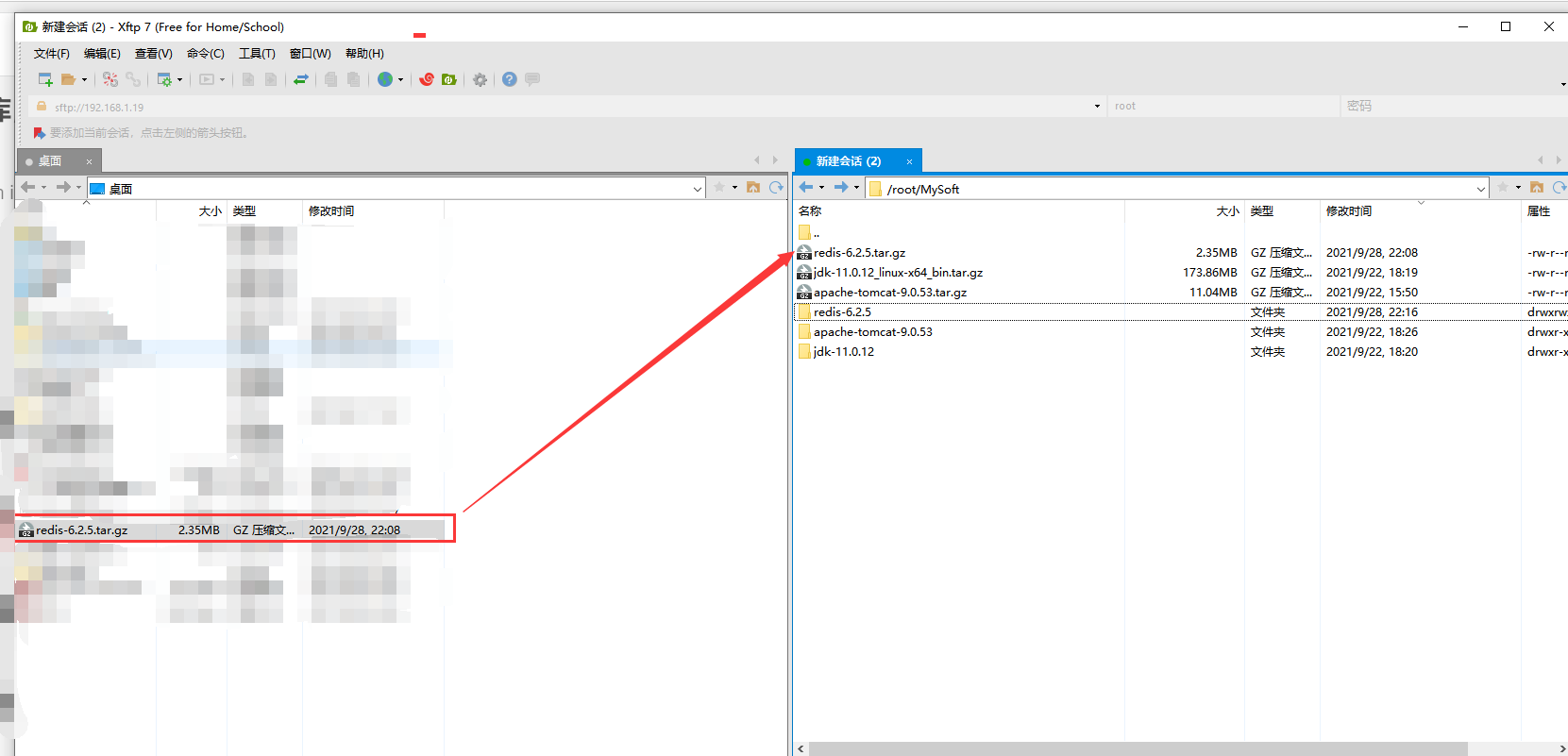Viewport: 1568px width, 756px height.
Task: Click the green Xftp launcher icon
Action: click(449, 79)
